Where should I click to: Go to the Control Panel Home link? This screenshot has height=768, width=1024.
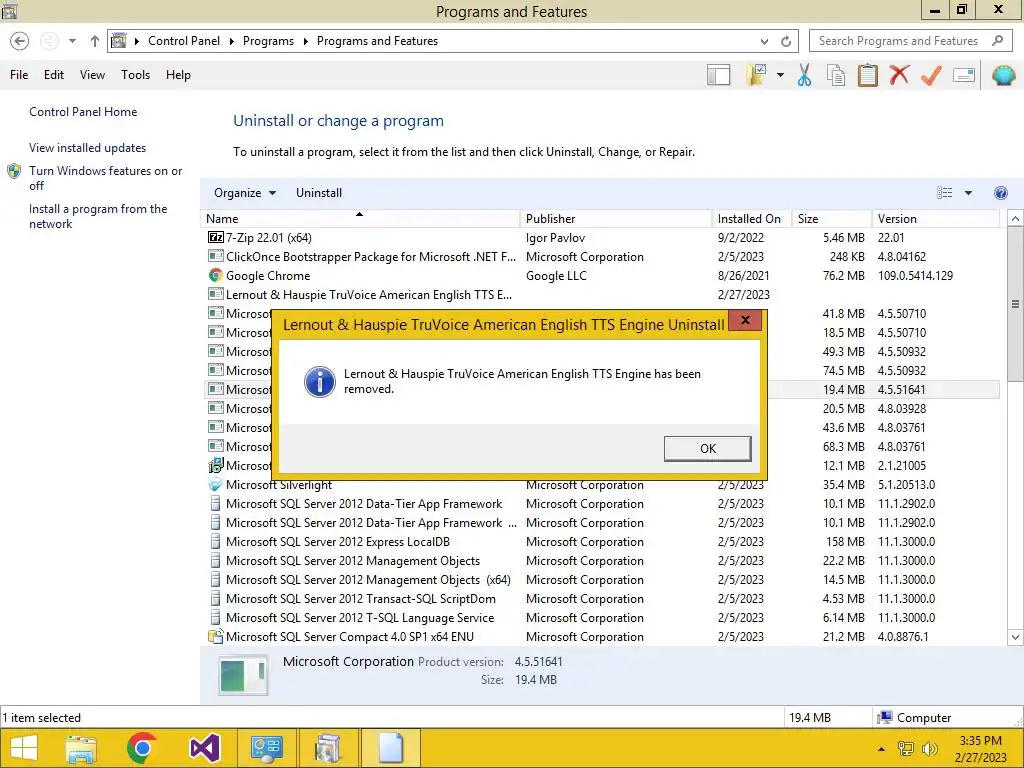[x=83, y=112]
